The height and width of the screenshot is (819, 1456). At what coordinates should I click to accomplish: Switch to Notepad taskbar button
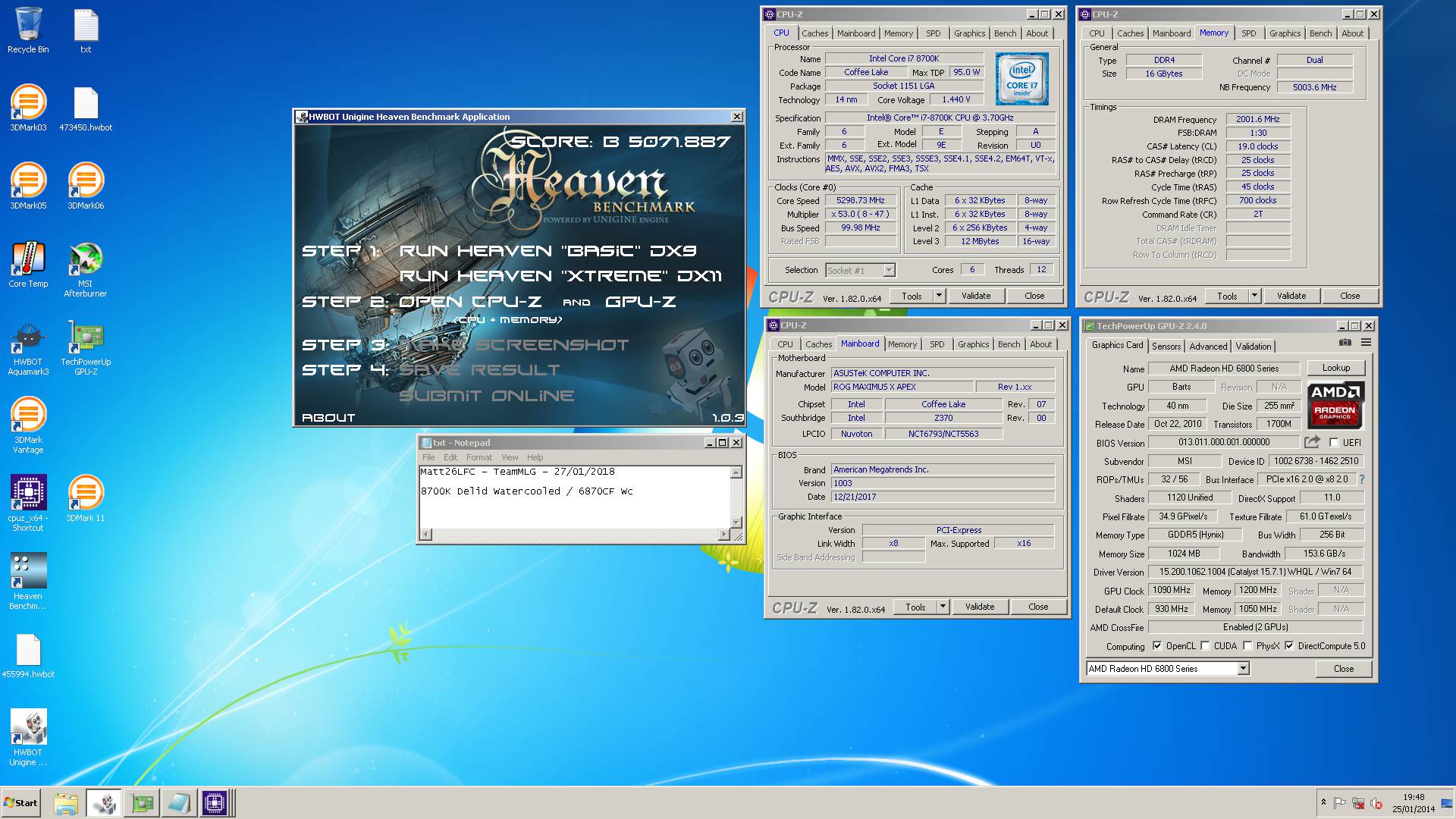179,803
